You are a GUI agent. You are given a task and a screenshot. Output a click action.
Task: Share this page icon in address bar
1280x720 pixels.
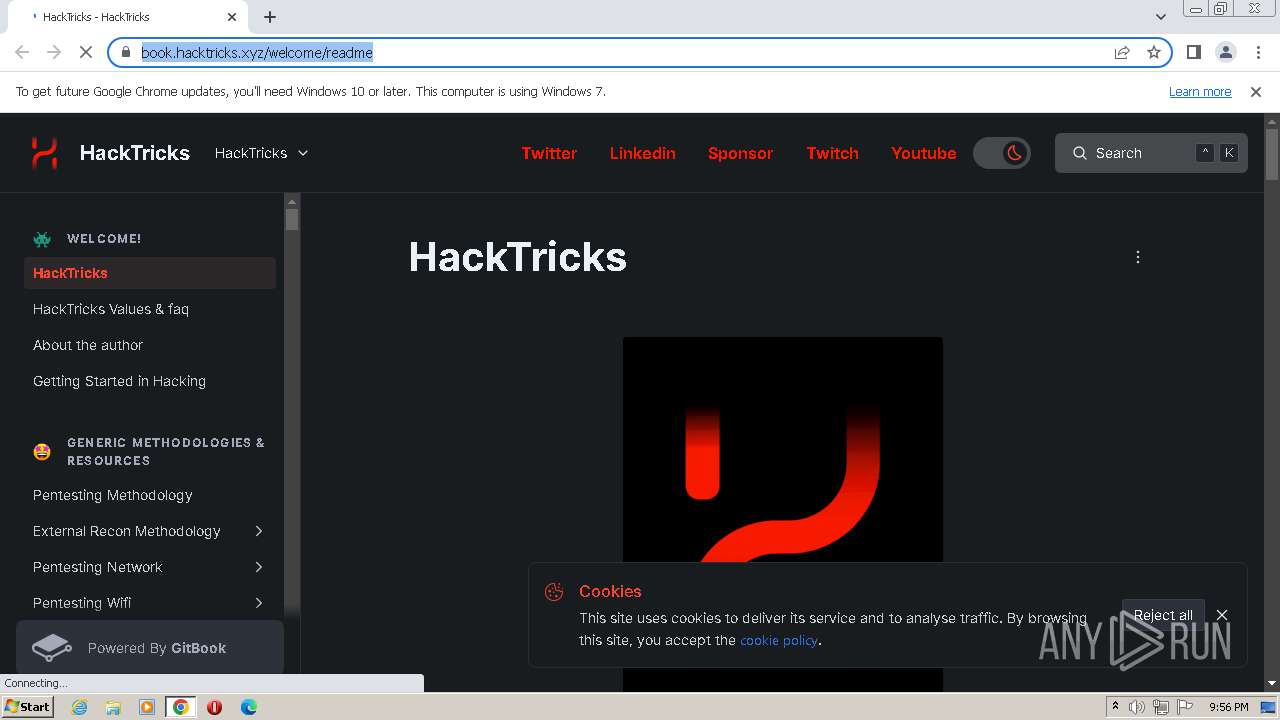click(1122, 52)
